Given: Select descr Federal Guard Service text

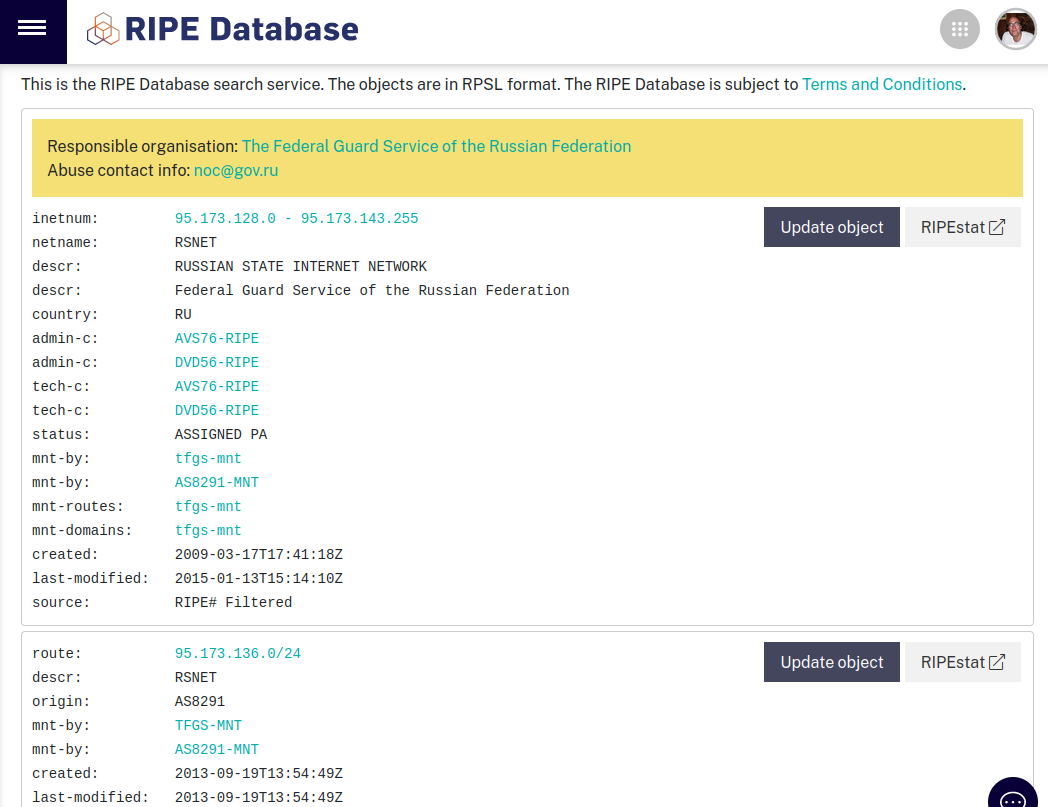Looking at the screenshot, I should tap(372, 291).
